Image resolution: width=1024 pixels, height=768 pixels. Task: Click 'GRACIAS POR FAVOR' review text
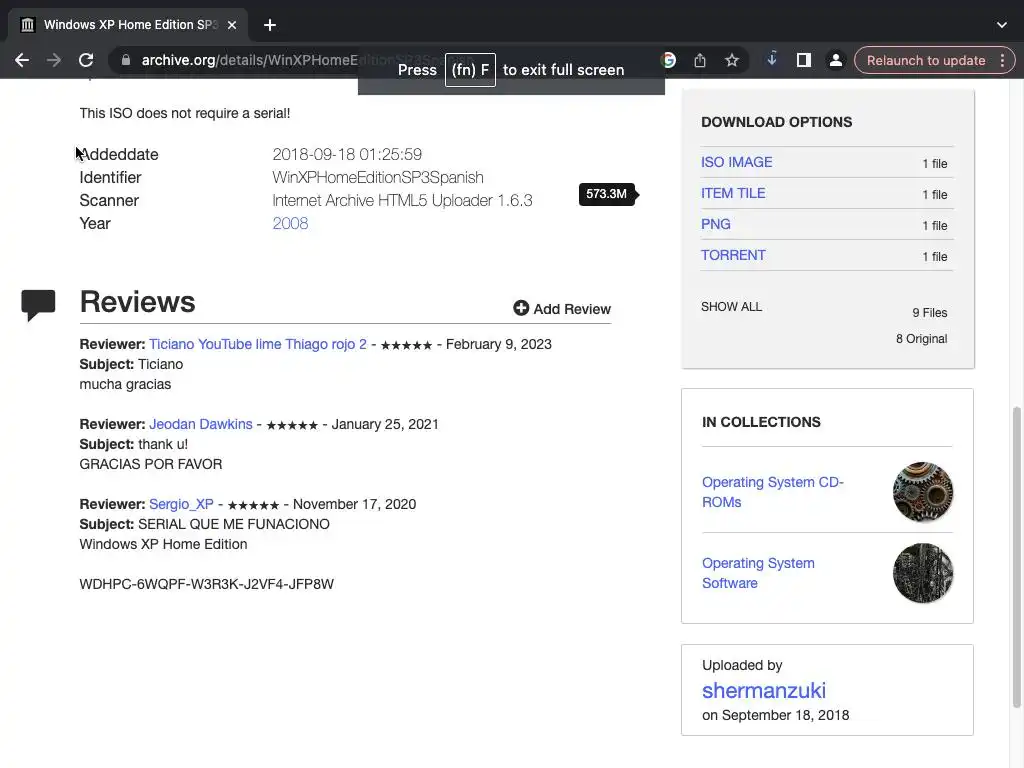(x=151, y=464)
